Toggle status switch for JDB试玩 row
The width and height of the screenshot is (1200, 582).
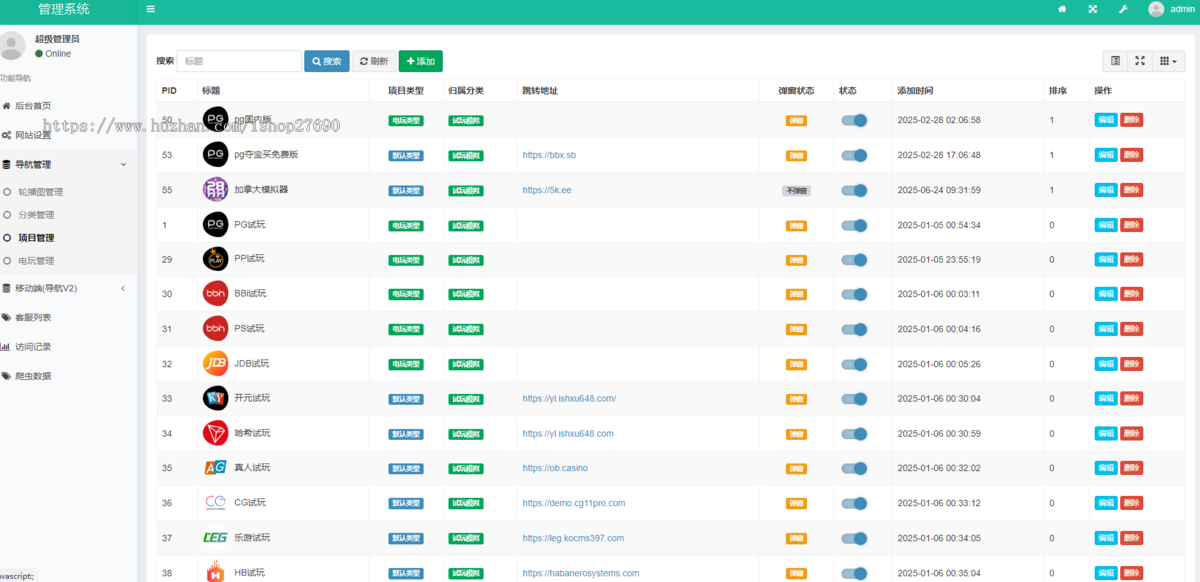(854, 364)
